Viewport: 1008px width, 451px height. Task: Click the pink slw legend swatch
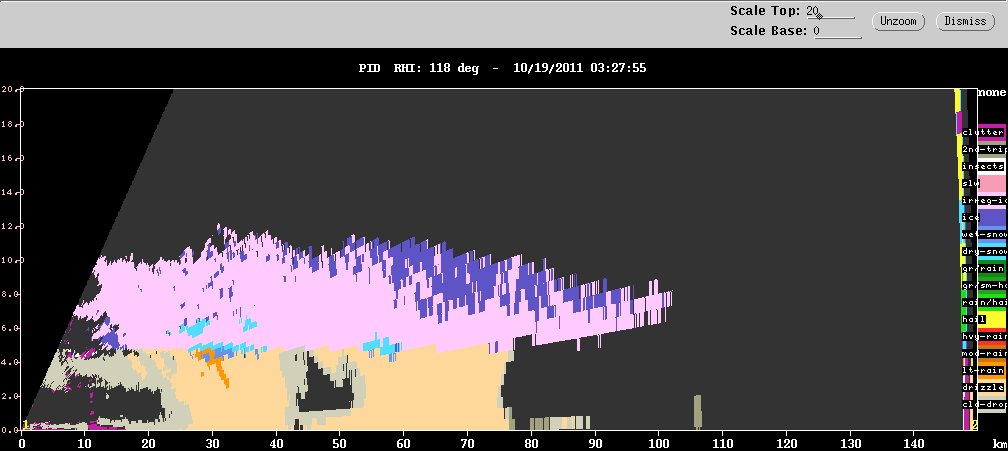pyautogui.click(x=993, y=184)
